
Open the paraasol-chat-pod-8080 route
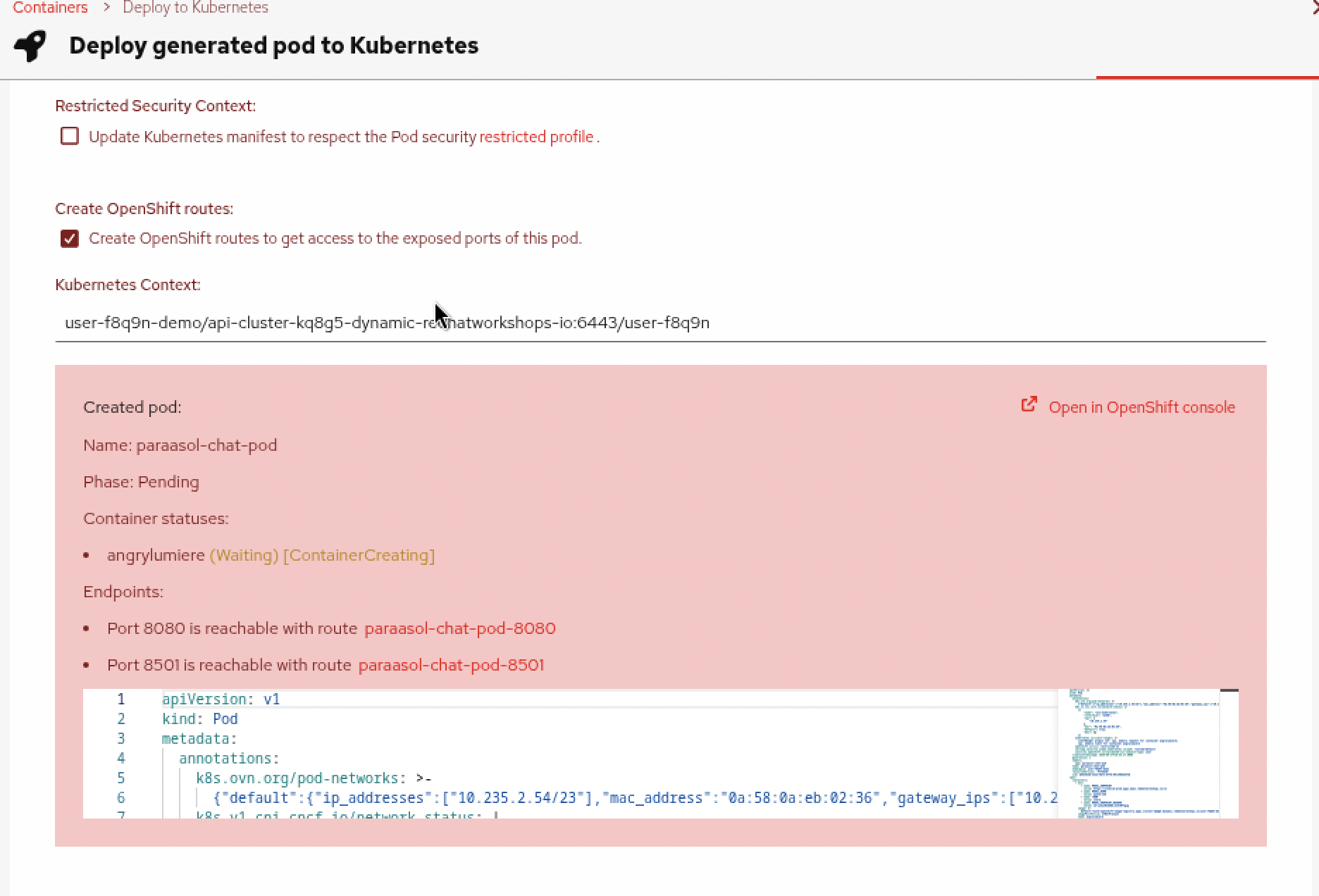point(459,628)
